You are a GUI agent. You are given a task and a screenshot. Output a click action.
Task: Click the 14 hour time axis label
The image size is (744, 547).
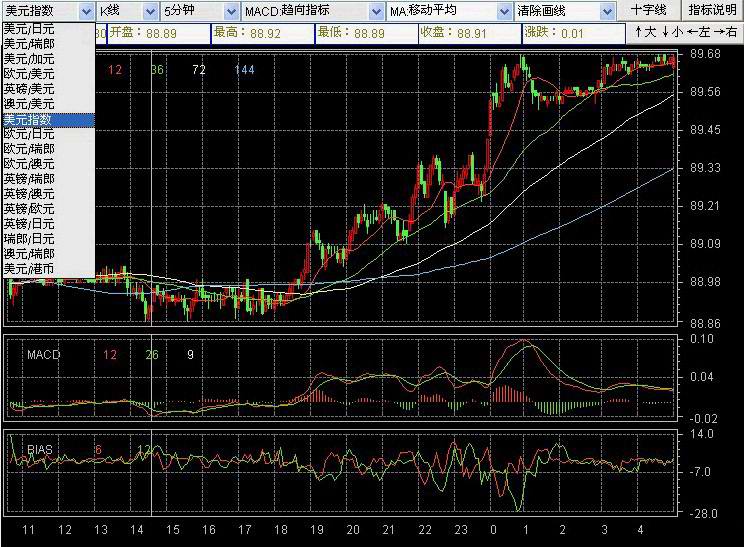(137, 530)
